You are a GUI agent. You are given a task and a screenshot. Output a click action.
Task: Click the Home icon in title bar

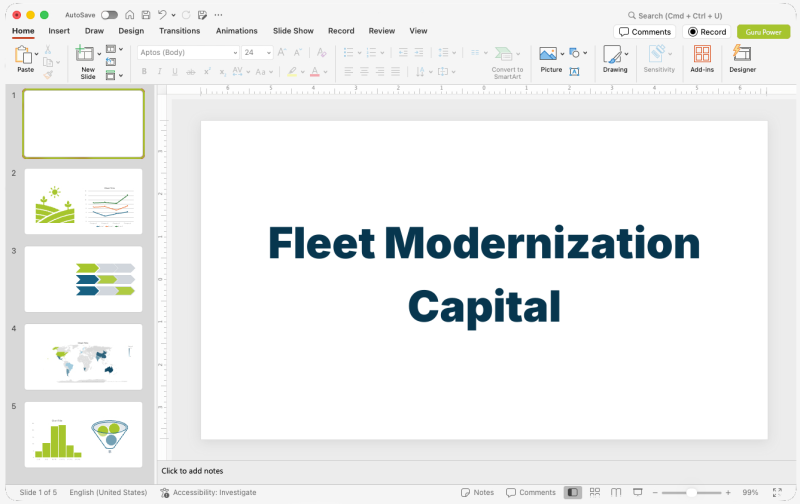pos(130,15)
